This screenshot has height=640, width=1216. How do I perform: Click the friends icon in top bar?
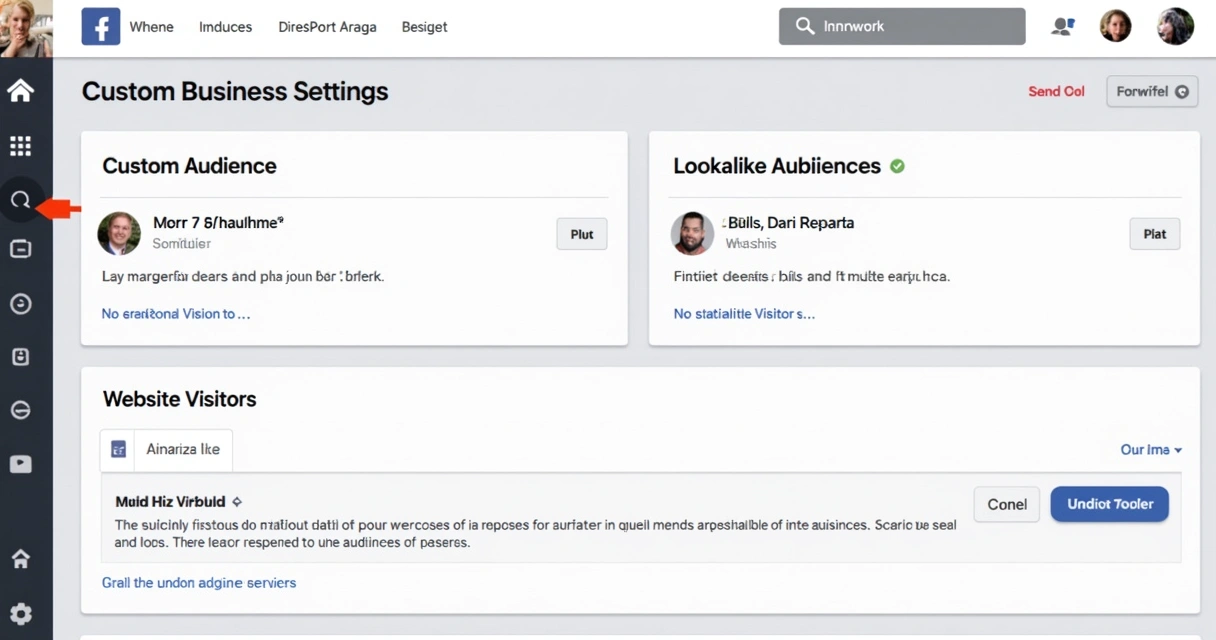point(1063,27)
